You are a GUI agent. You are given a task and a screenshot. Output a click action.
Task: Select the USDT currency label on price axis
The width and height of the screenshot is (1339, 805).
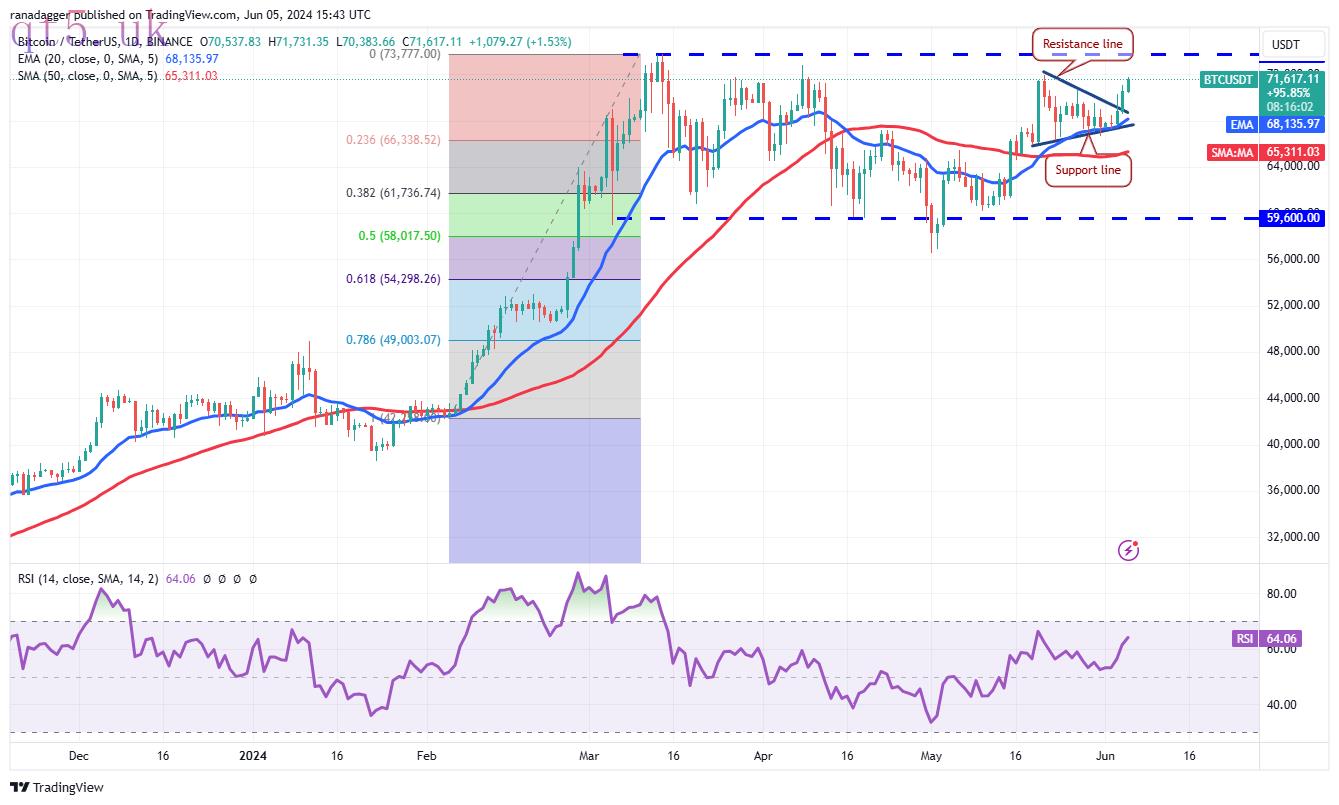coord(1284,45)
